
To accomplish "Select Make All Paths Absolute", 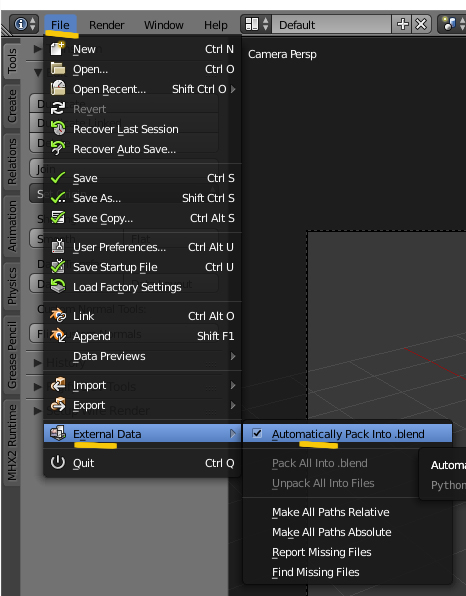I will click(x=347, y=532).
